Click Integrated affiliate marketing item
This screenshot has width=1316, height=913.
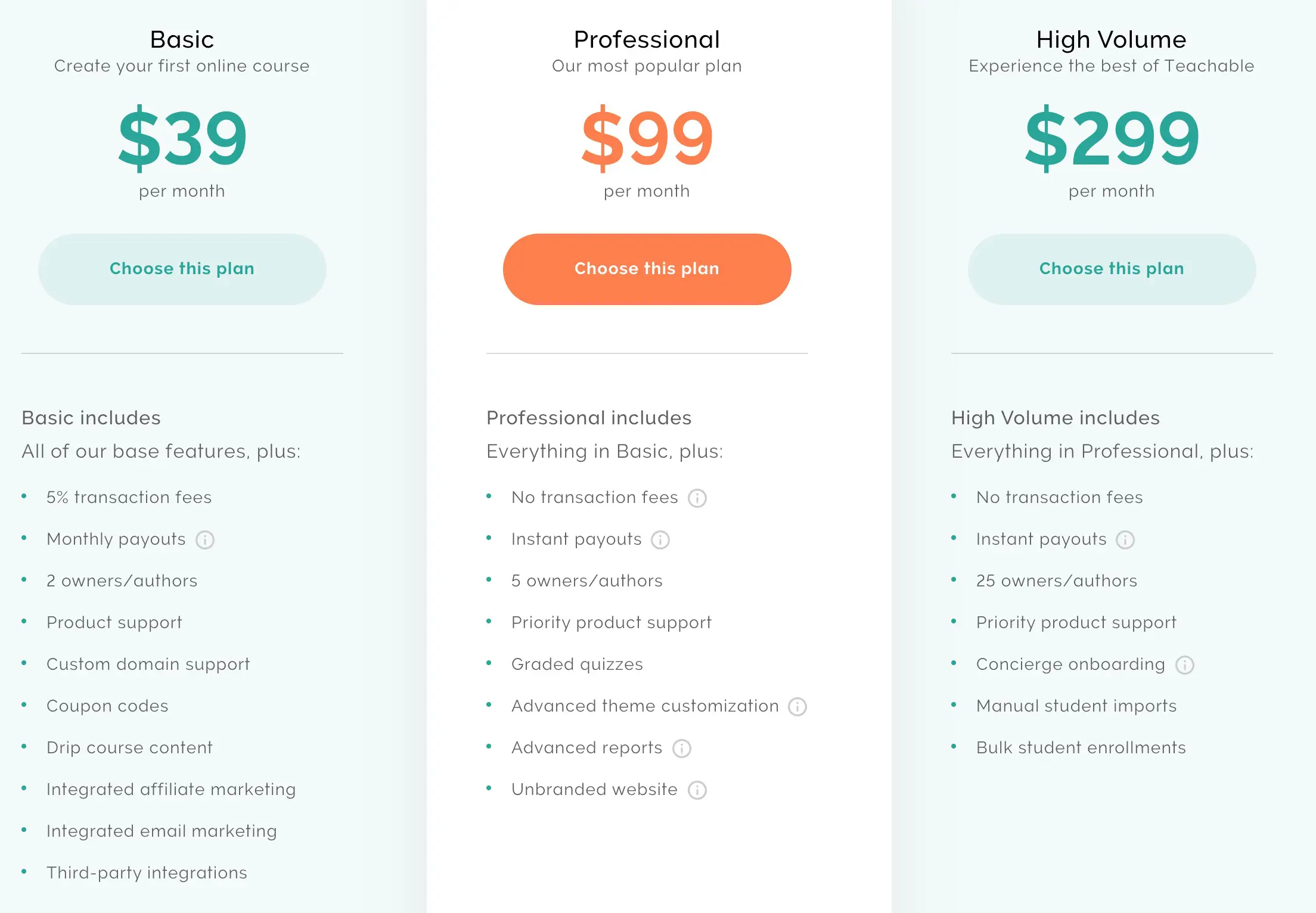point(171,790)
